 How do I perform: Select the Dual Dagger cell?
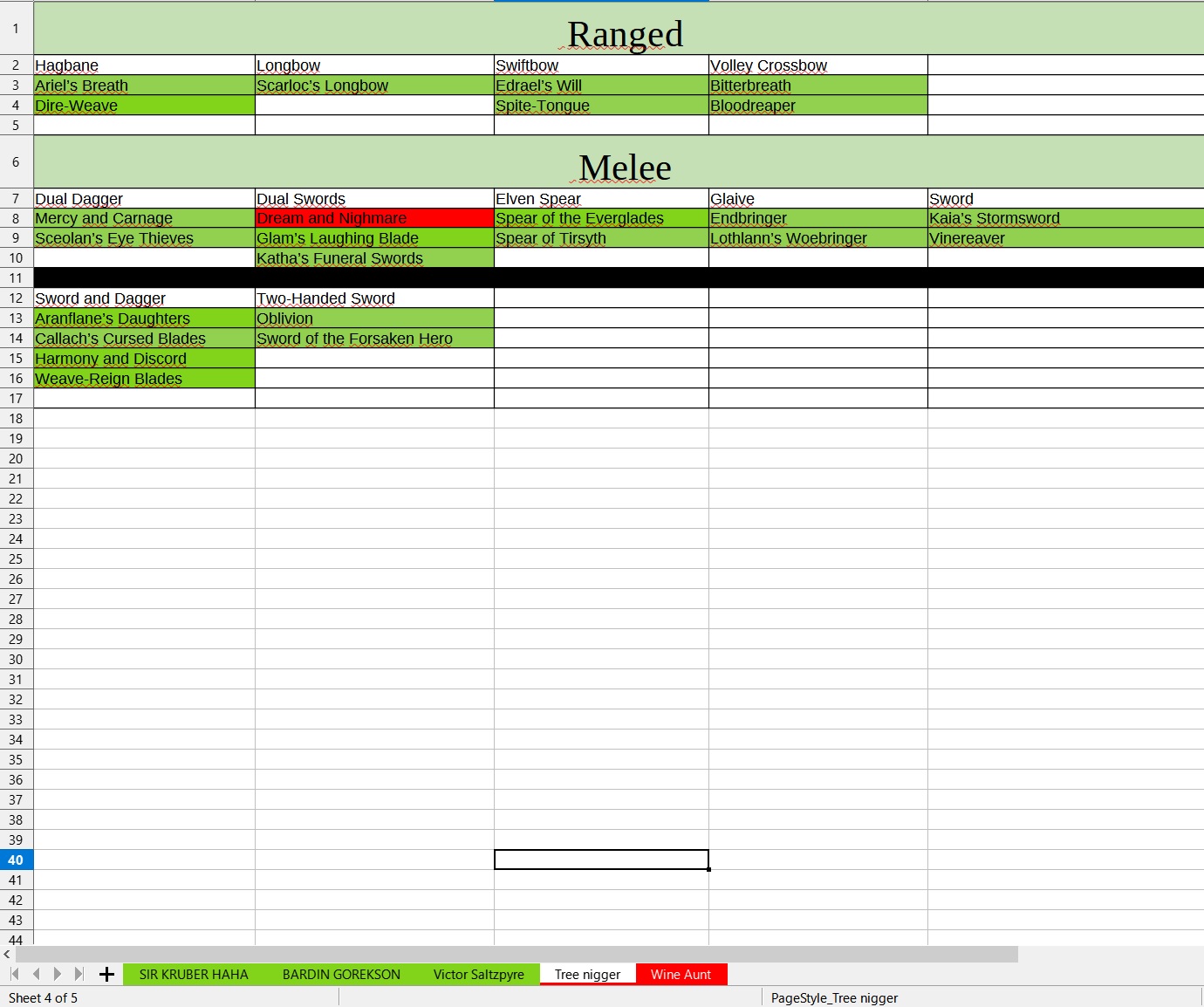coord(144,199)
